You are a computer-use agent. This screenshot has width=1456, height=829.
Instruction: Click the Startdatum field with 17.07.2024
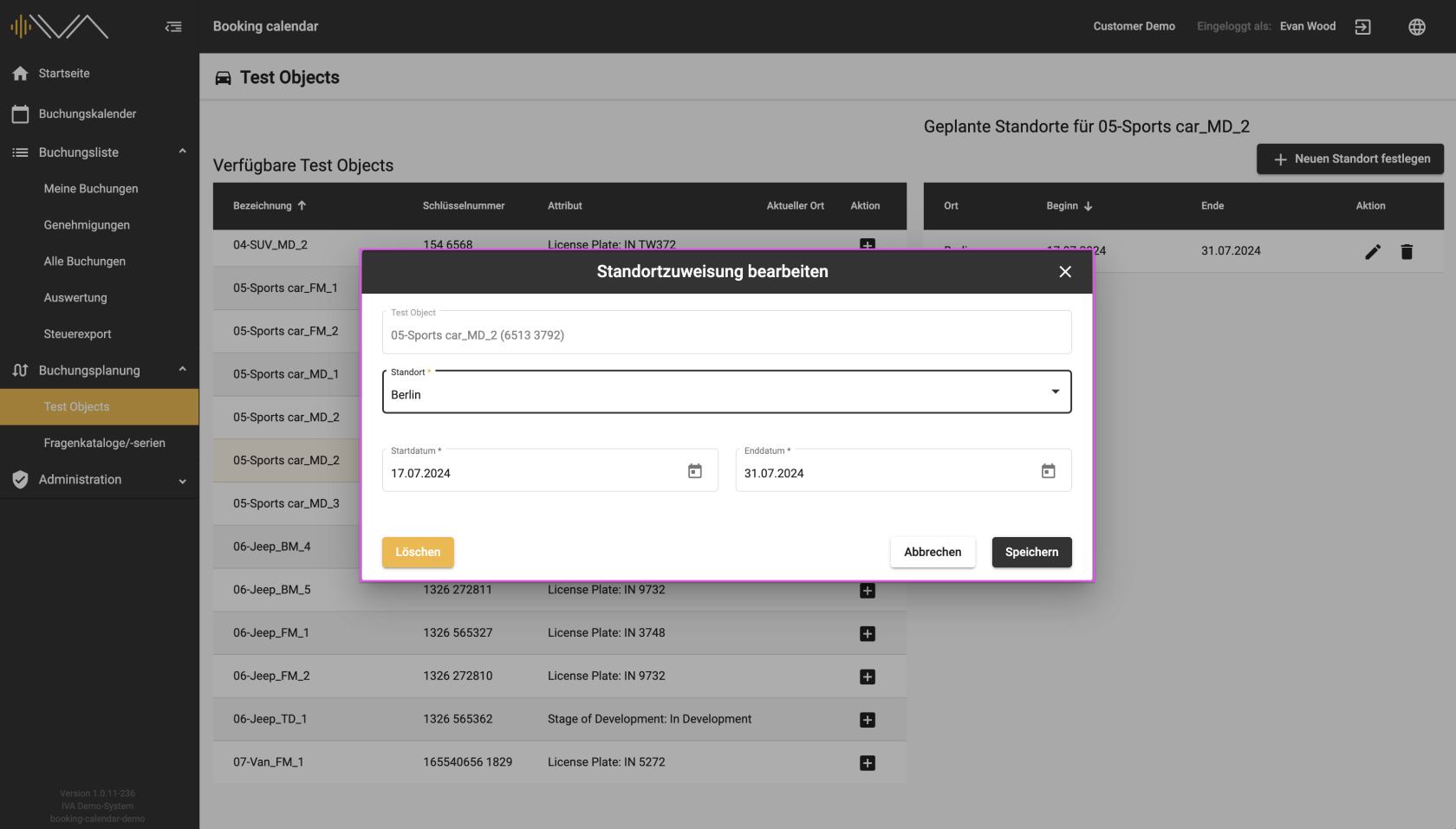(x=549, y=470)
